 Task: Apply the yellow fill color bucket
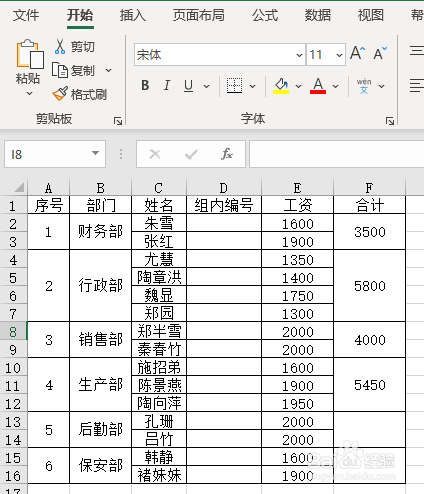point(281,86)
